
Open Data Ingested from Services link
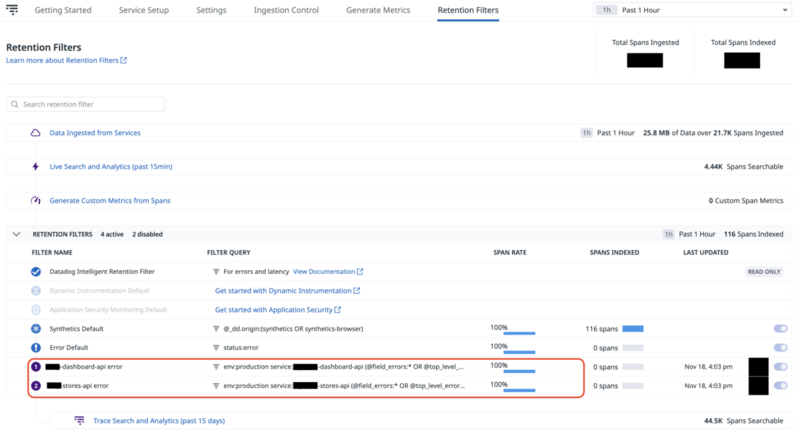click(x=95, y=133)
